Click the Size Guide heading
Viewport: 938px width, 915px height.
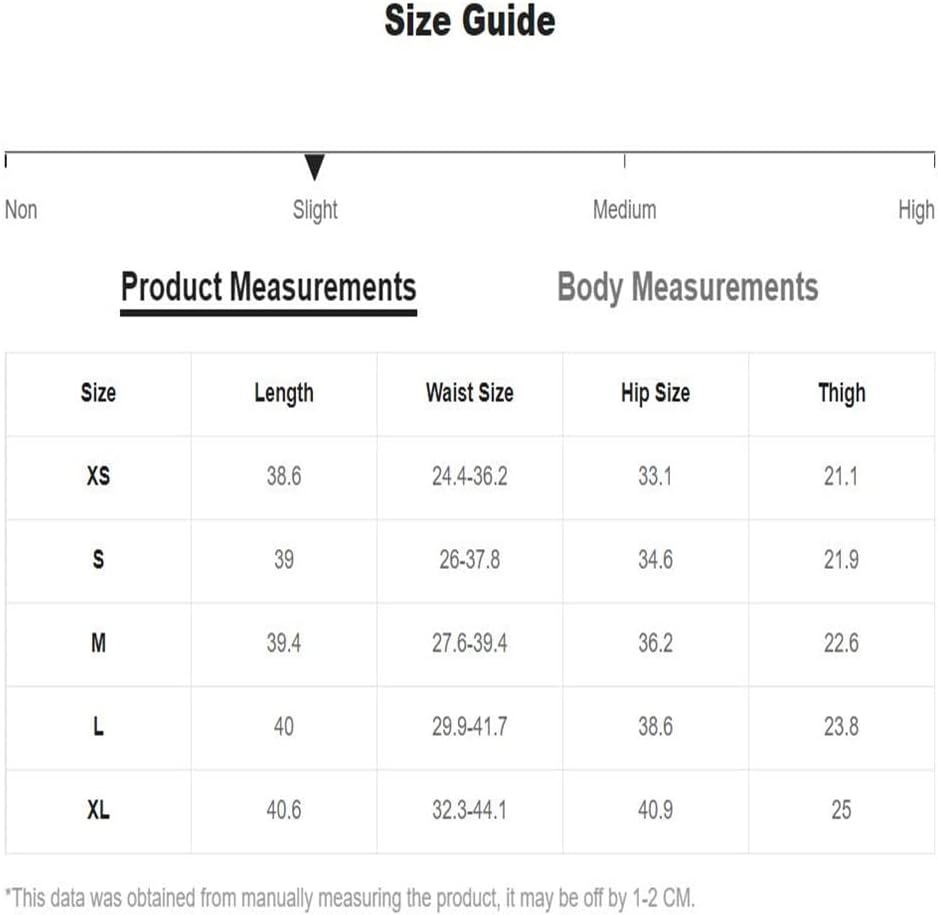tap(470, 20)
